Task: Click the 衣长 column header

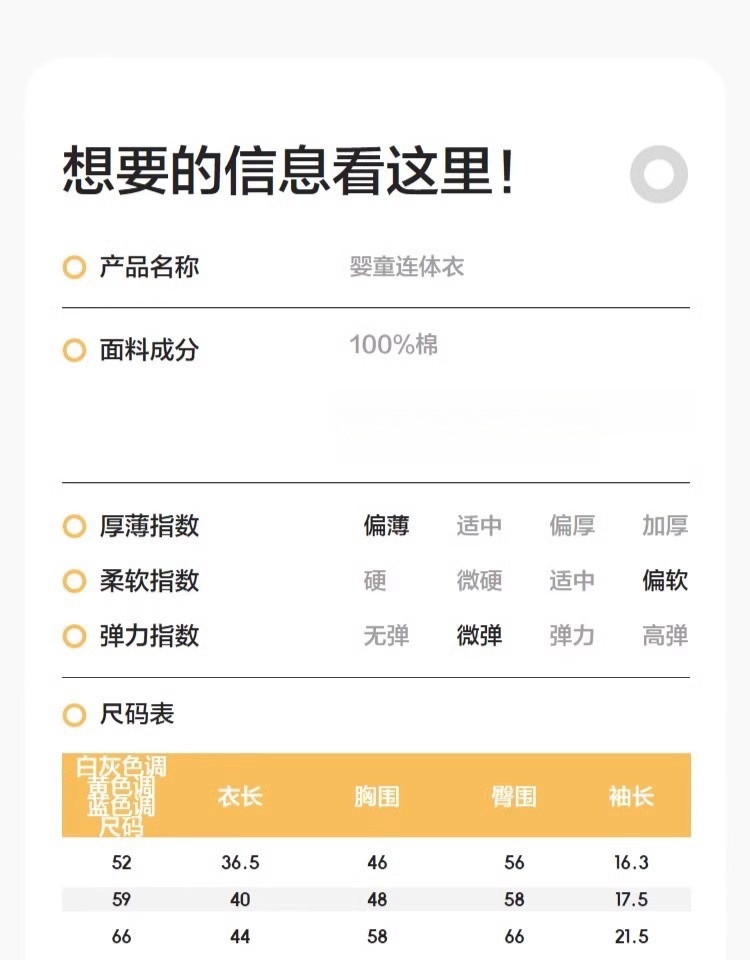Action: (240, 796)
